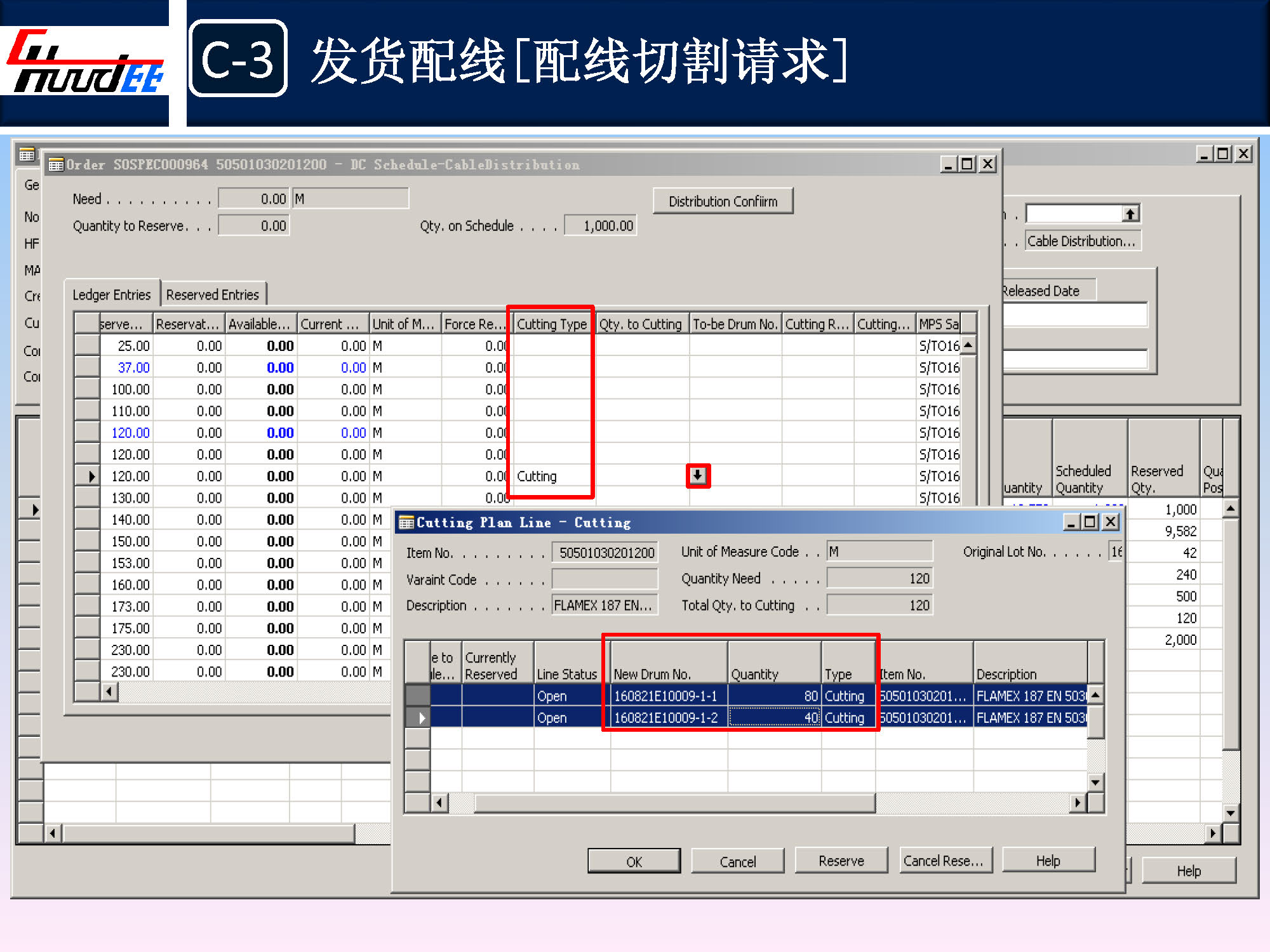Click the Quantity cell showing 40
1270x952 pixels.
[x=774, y=718]
